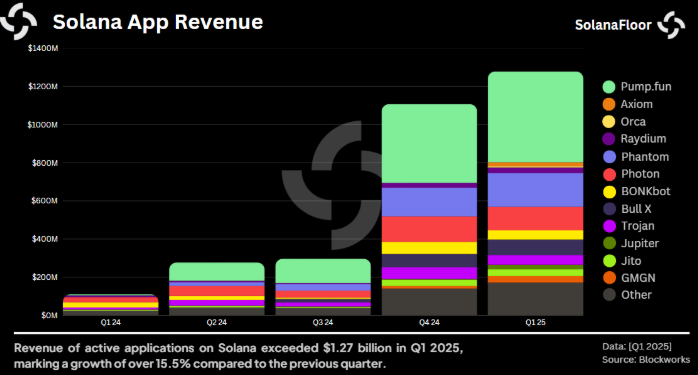
Task: Click the Raydium legend color dot
Action: pyautogui.click(x=609, y=139)
